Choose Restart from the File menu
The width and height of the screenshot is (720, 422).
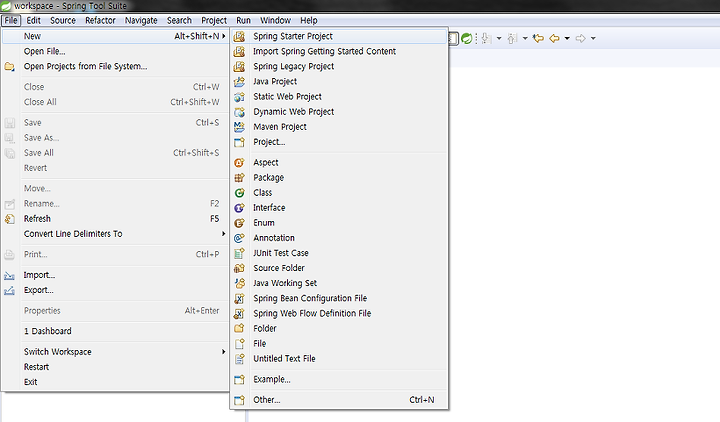[x=115, y=367]
